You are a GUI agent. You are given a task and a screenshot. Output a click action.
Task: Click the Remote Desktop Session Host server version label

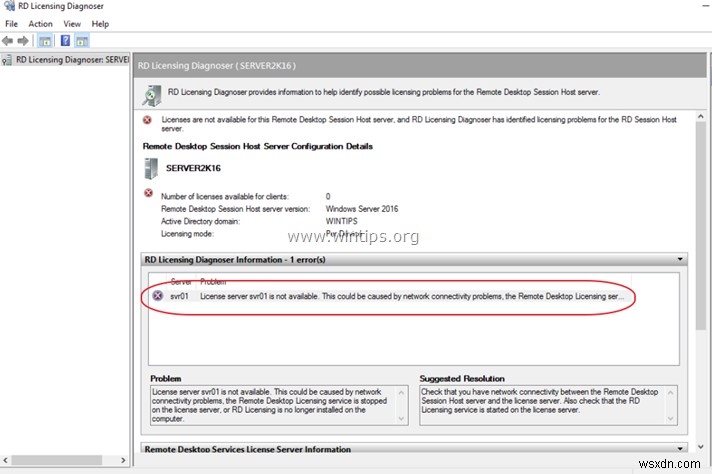pyautogui.click(x=235, y=209)
